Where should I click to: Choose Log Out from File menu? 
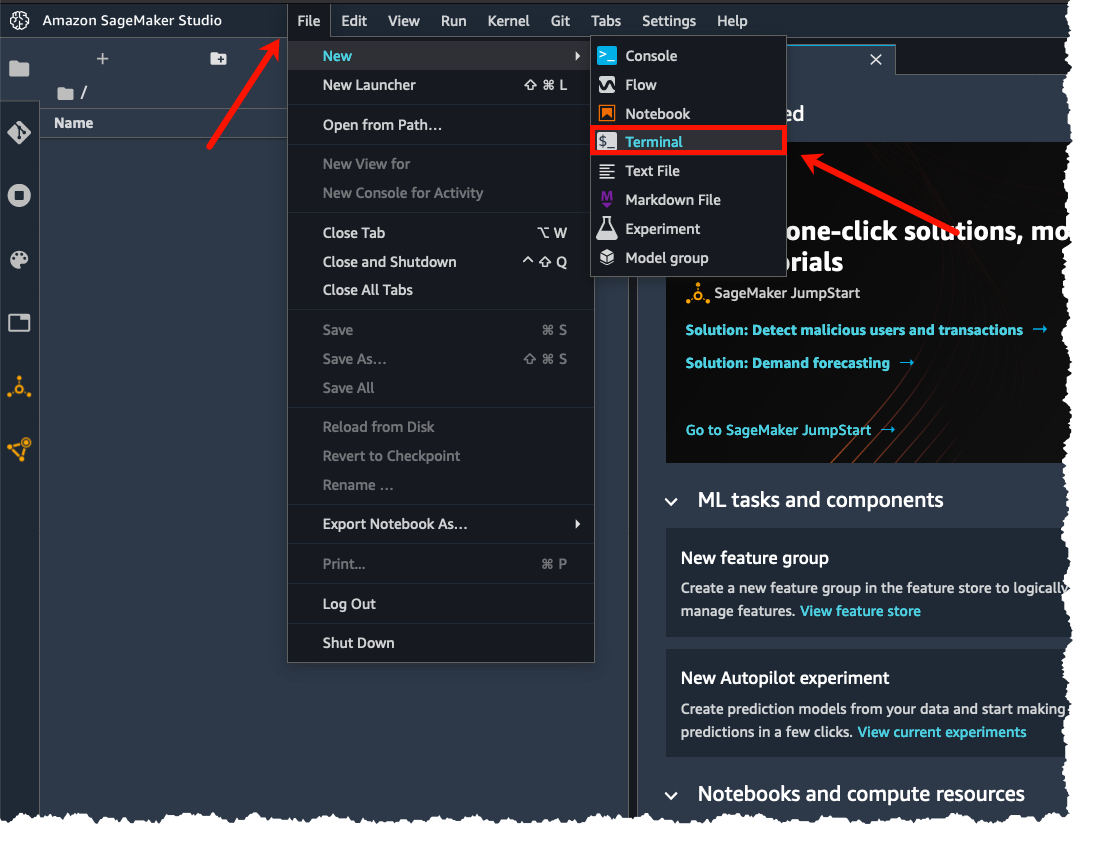tap(441, 604)
